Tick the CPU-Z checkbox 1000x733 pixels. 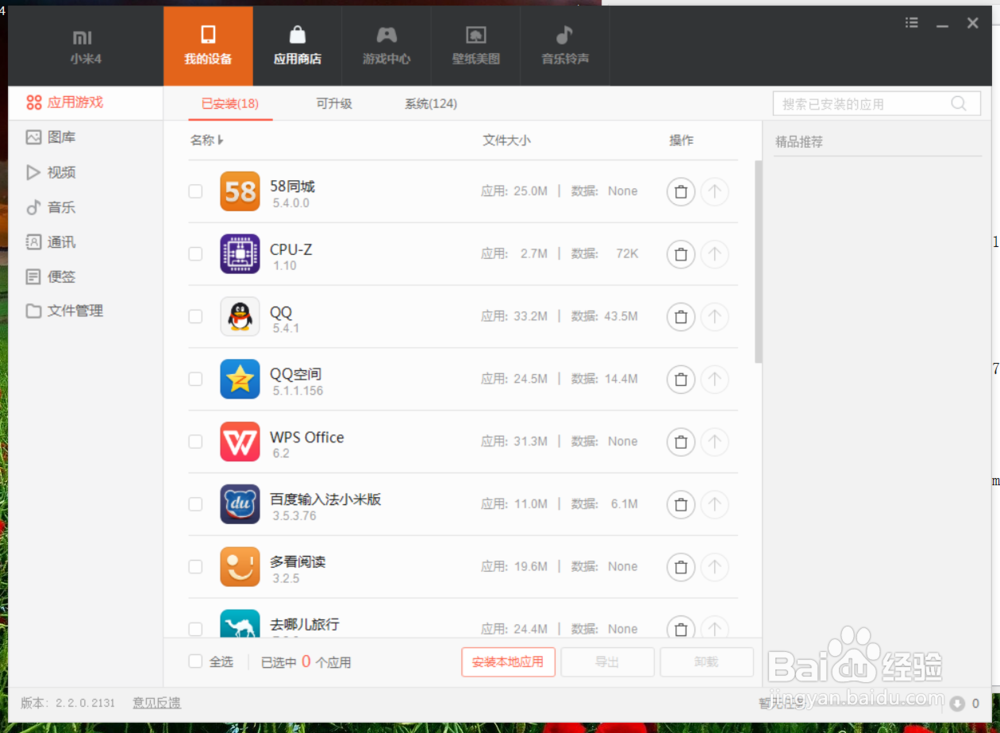point(196,254)
